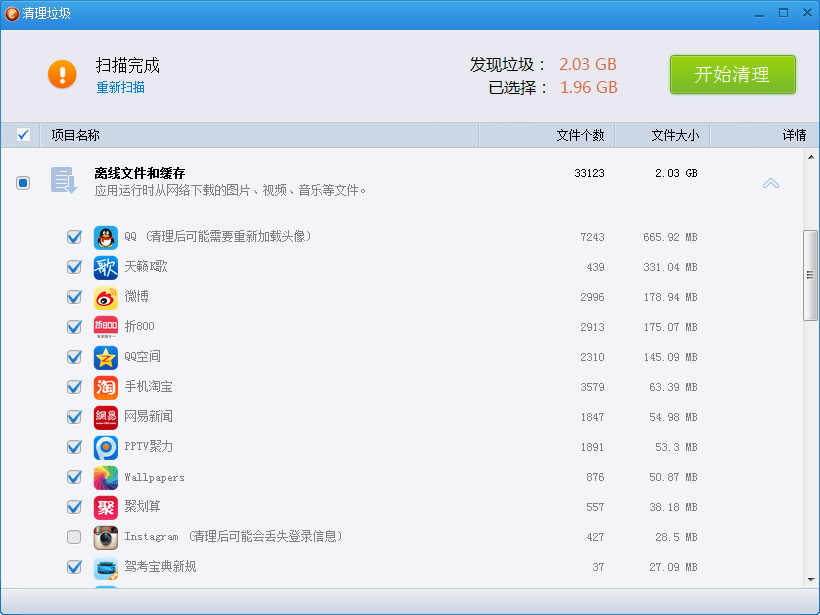Screen dimensions: 820x615
Task: Click the PPTV聚力 app icon
Action: tap(106, 448)
